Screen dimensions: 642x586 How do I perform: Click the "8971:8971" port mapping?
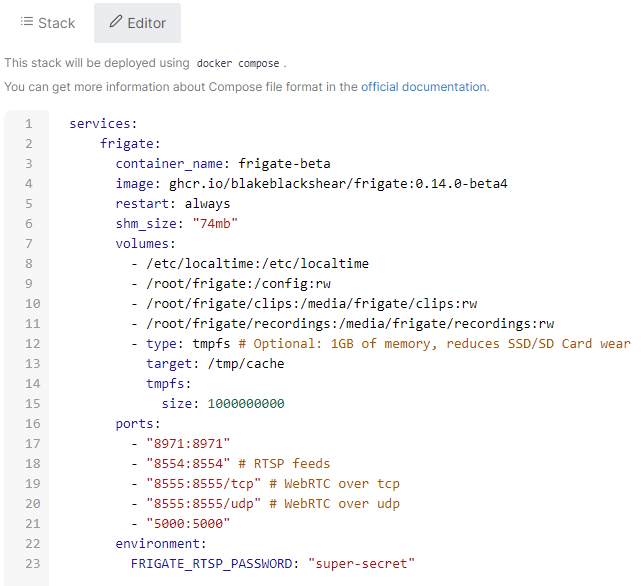(188, 444)
